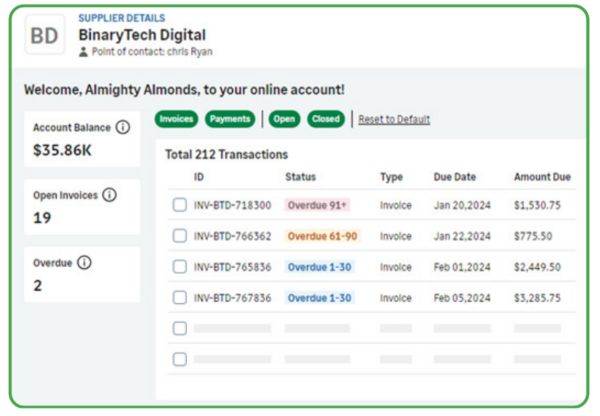Open invoice INV-BTD-767836
Image resolution: width=600 pixels, height=416 pixels.
tap(232, 298)
